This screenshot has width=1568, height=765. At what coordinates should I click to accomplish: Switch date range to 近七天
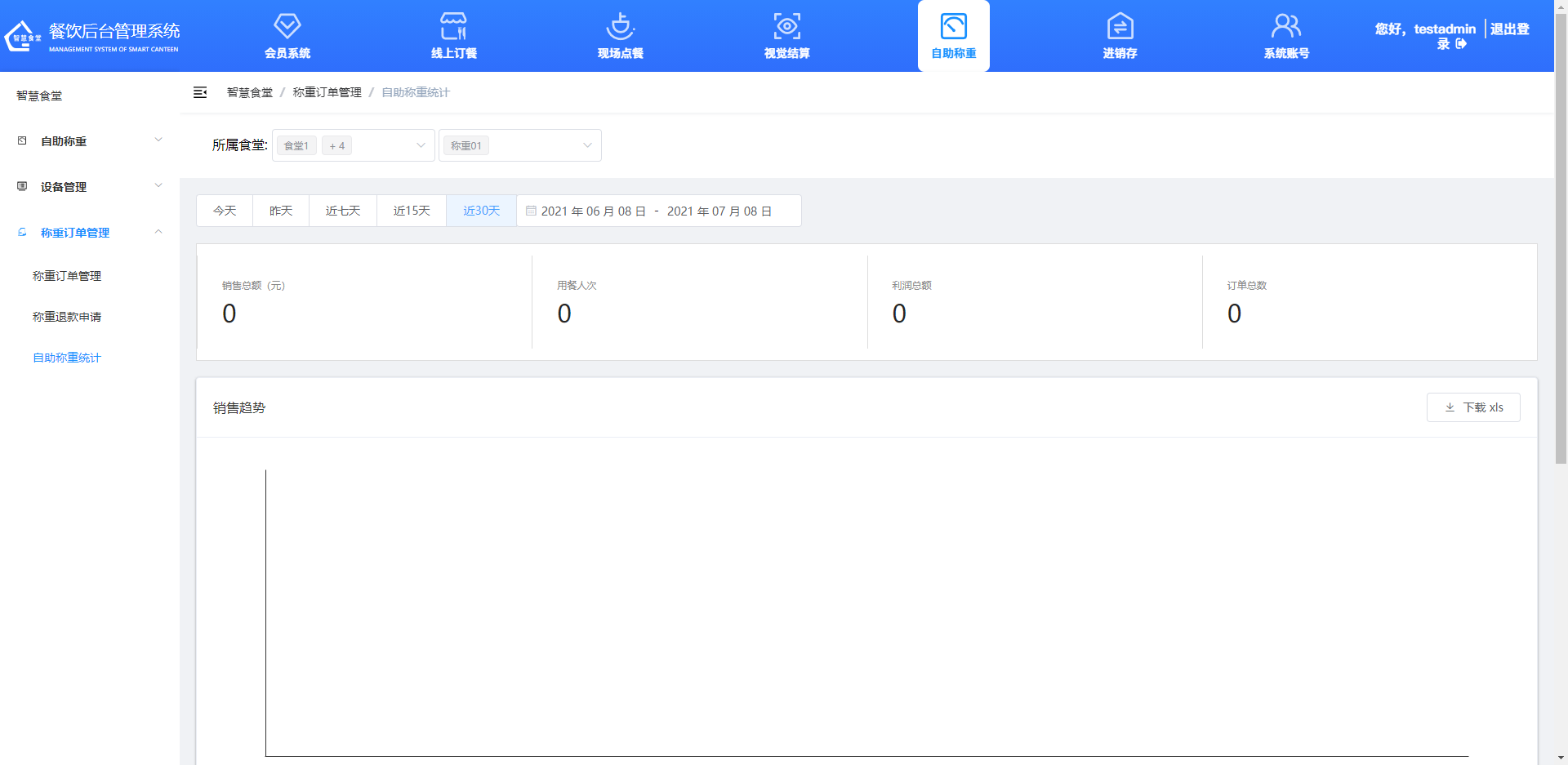coord(343,211)
